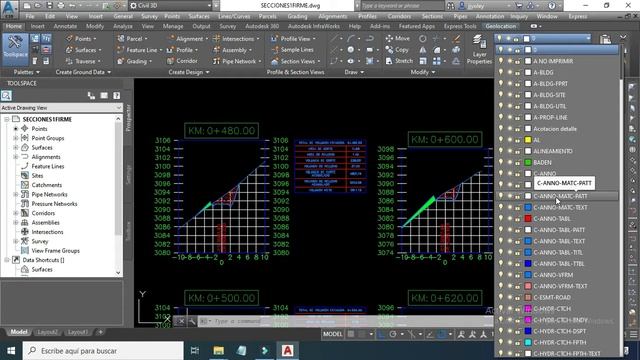Toggle freeze sun for ALINEAMIENTO layer

tap(509, 151)
